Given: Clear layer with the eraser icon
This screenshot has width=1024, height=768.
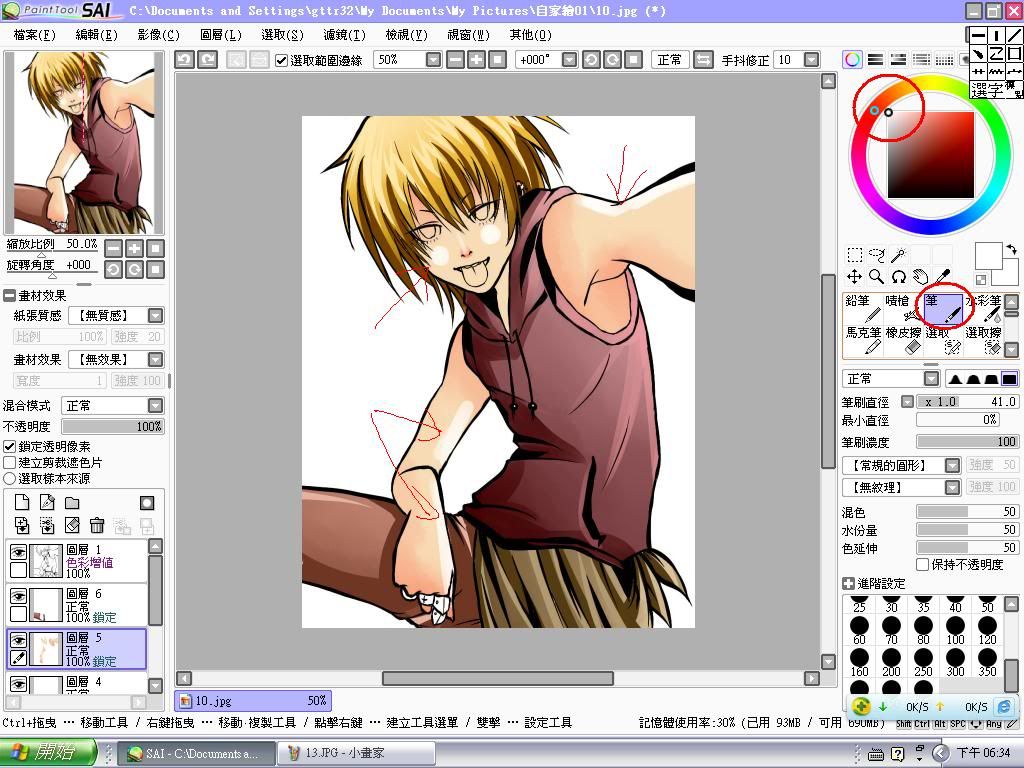Looking at the screenshot, I should click(72, 525).
